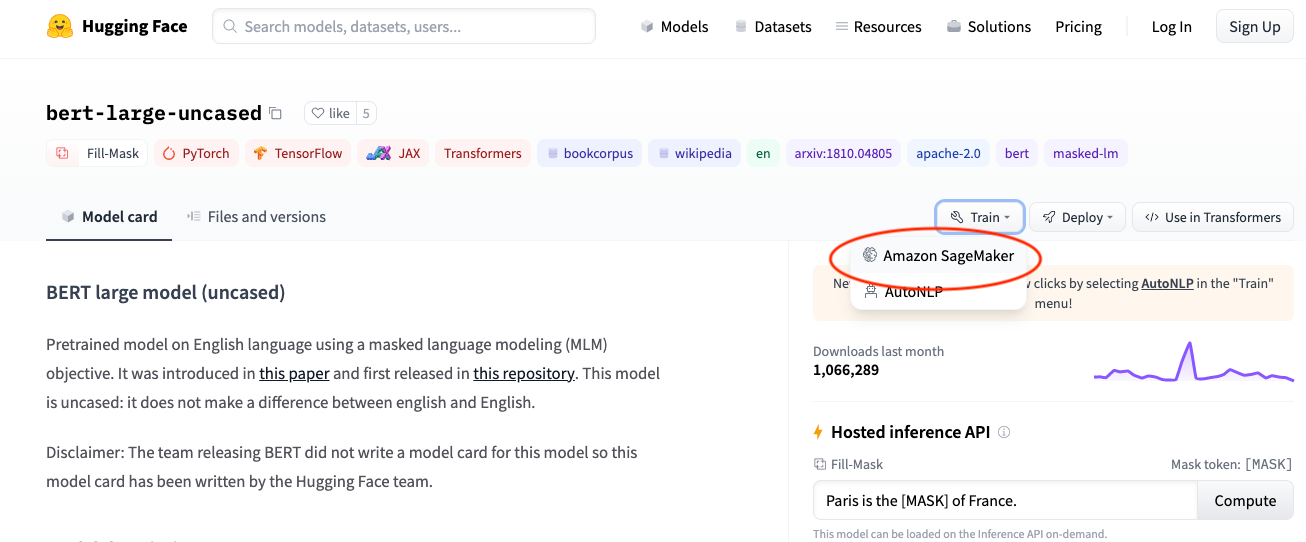Expand the Deploy dropdown

pyautogui.click(x=1077, y=217)
